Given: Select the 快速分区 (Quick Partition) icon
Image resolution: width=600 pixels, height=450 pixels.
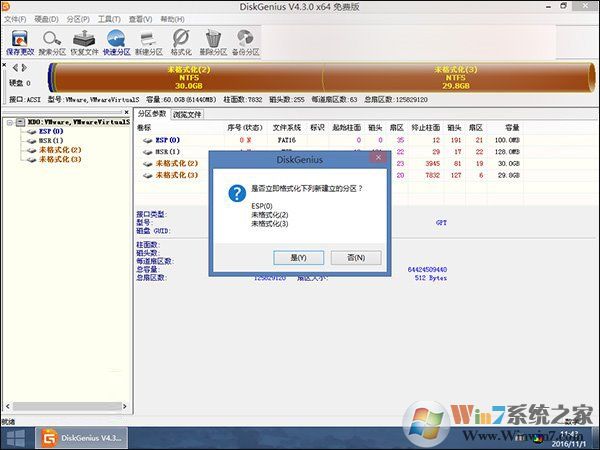Looking at the screenshot, I should (x=117, y=42).
